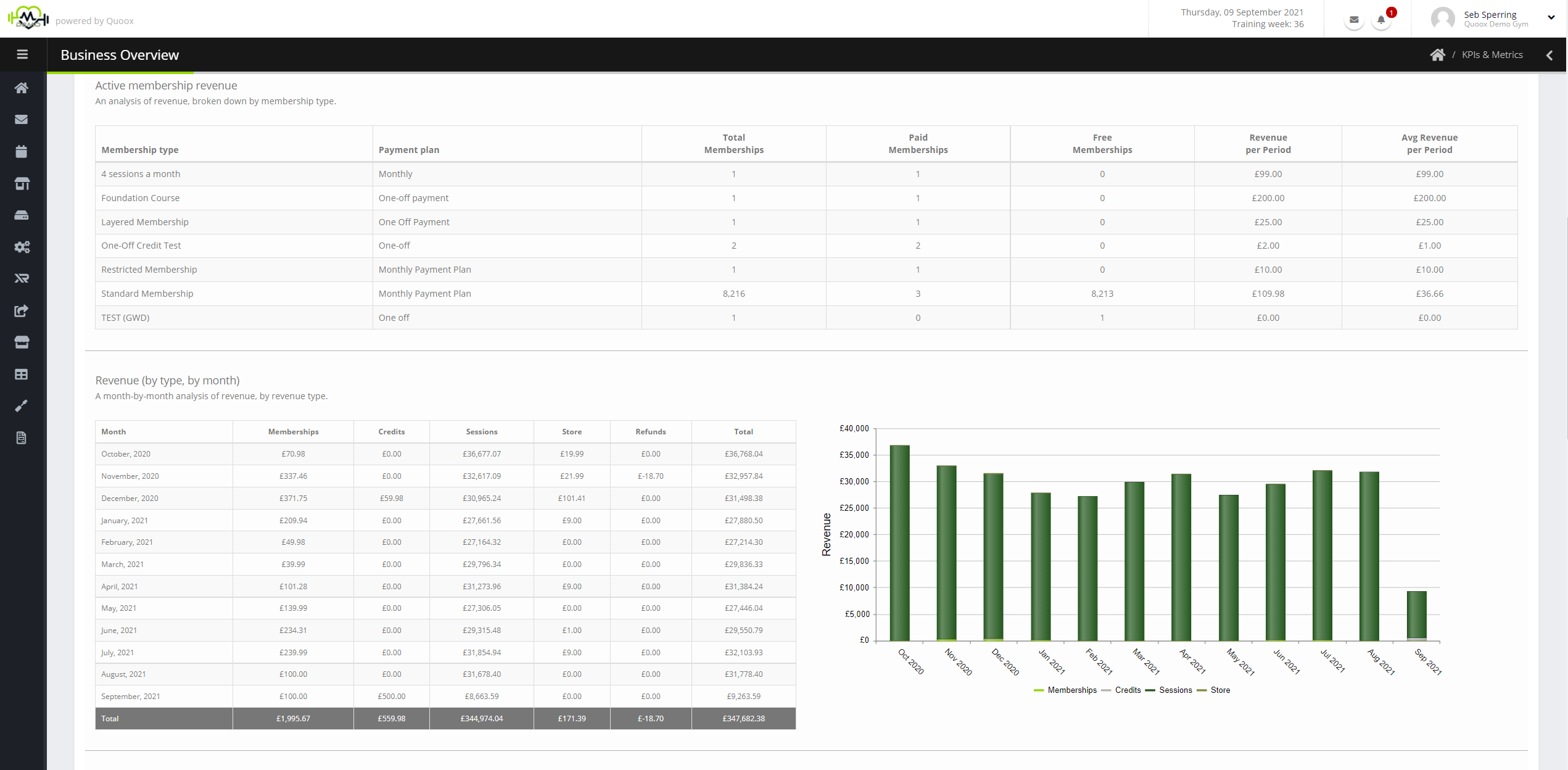The height and width of the screenshot is (770, 1568).
Task: Open the hamburger navigation menu
Action: click(22, 54)
